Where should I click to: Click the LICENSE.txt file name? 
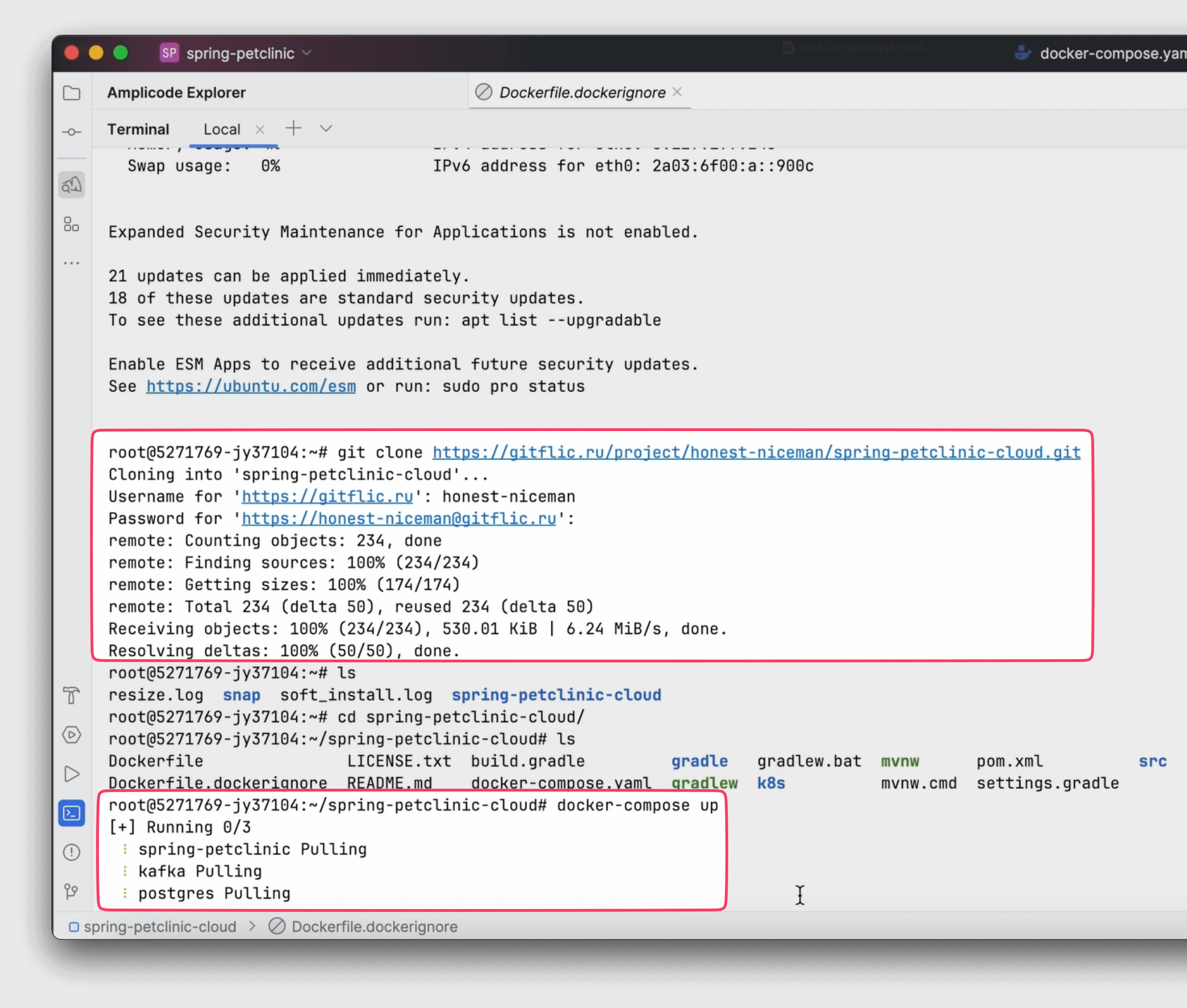coord(399,761)
